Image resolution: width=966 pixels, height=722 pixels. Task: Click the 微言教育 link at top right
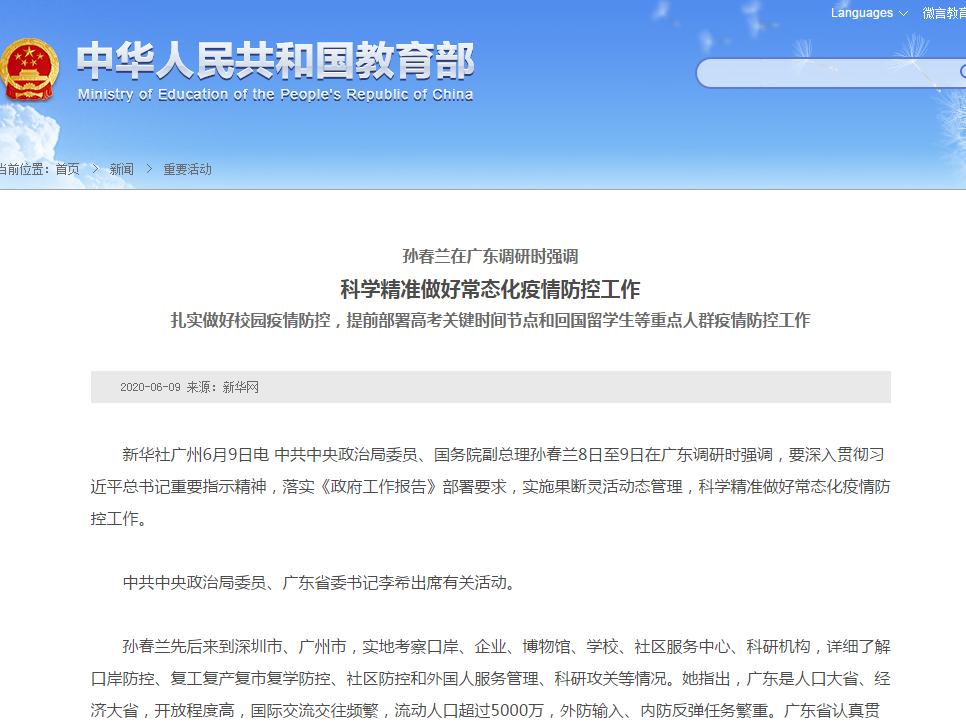click(944, 13)
